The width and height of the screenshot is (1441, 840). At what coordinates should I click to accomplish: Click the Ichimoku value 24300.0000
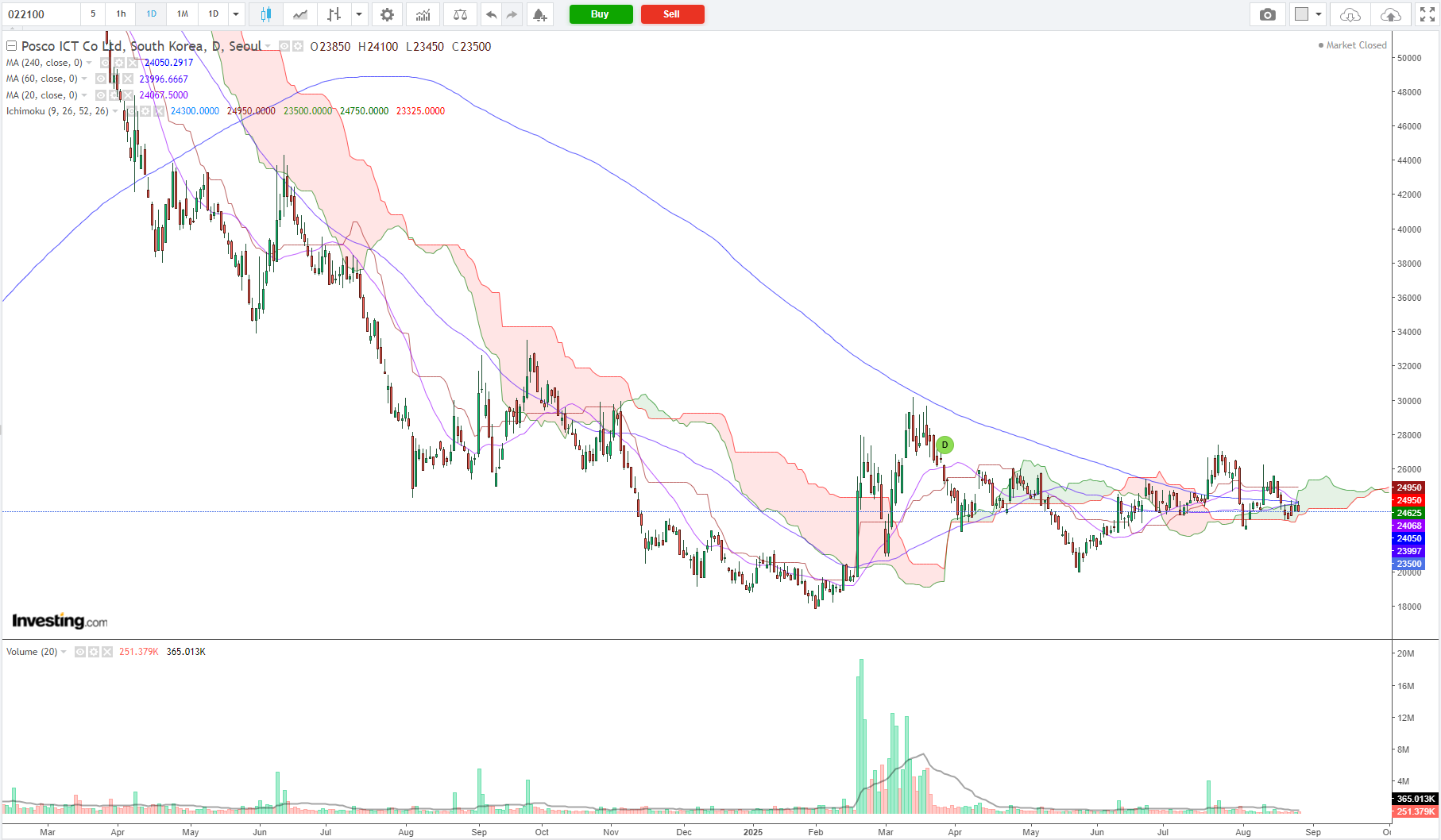pos(195,111)
